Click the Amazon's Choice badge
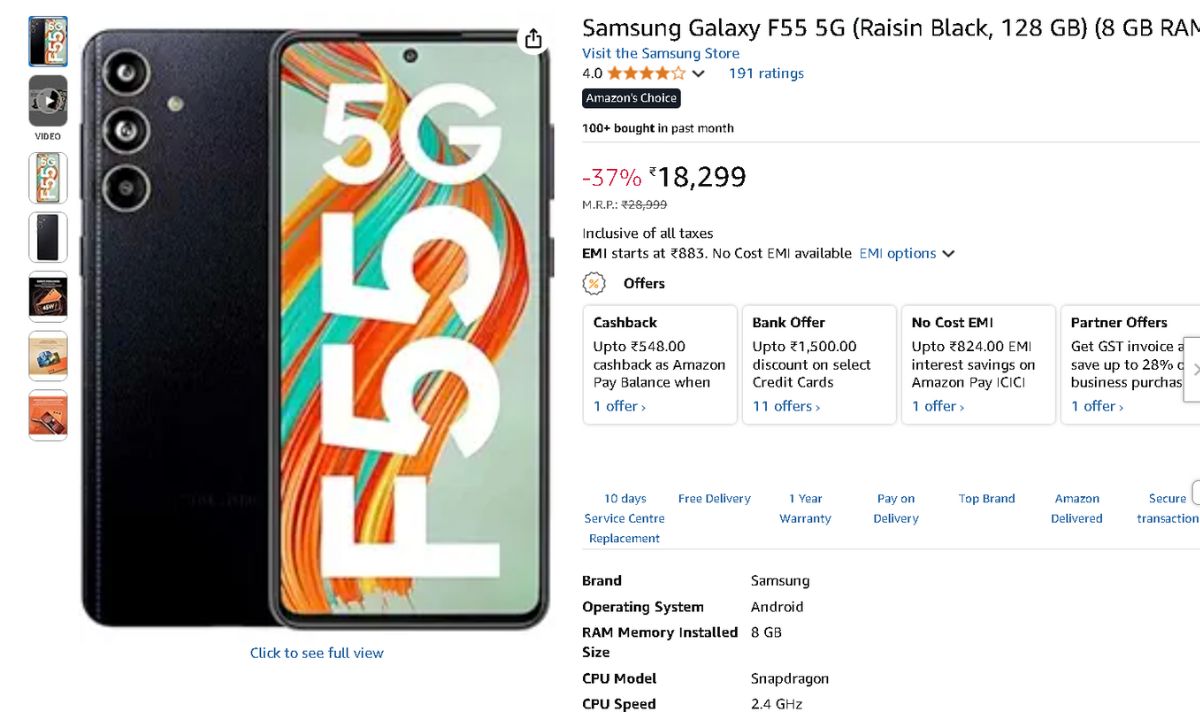 [x=632, y=98]
